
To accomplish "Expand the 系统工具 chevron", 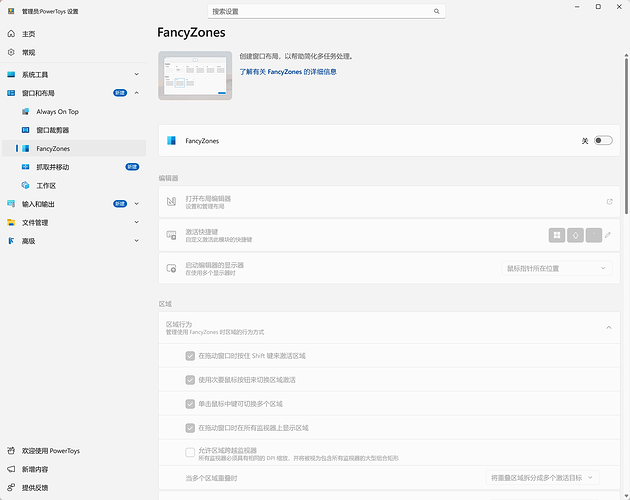I will tap(137, 74).
